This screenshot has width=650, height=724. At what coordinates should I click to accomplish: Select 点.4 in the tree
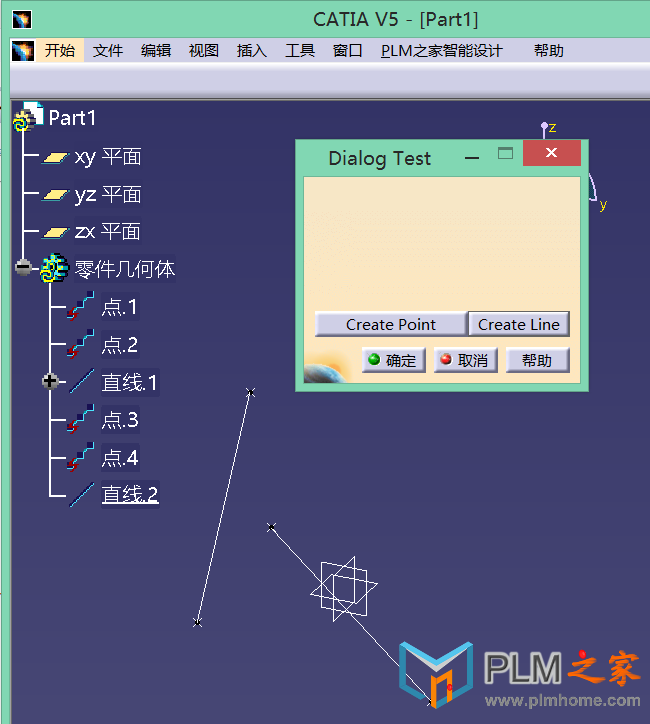pyautogui.click(x=120, y=458)
